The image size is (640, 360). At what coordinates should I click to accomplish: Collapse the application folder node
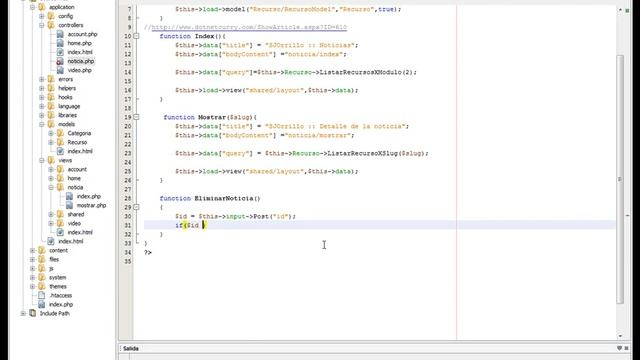coord(33,7)
